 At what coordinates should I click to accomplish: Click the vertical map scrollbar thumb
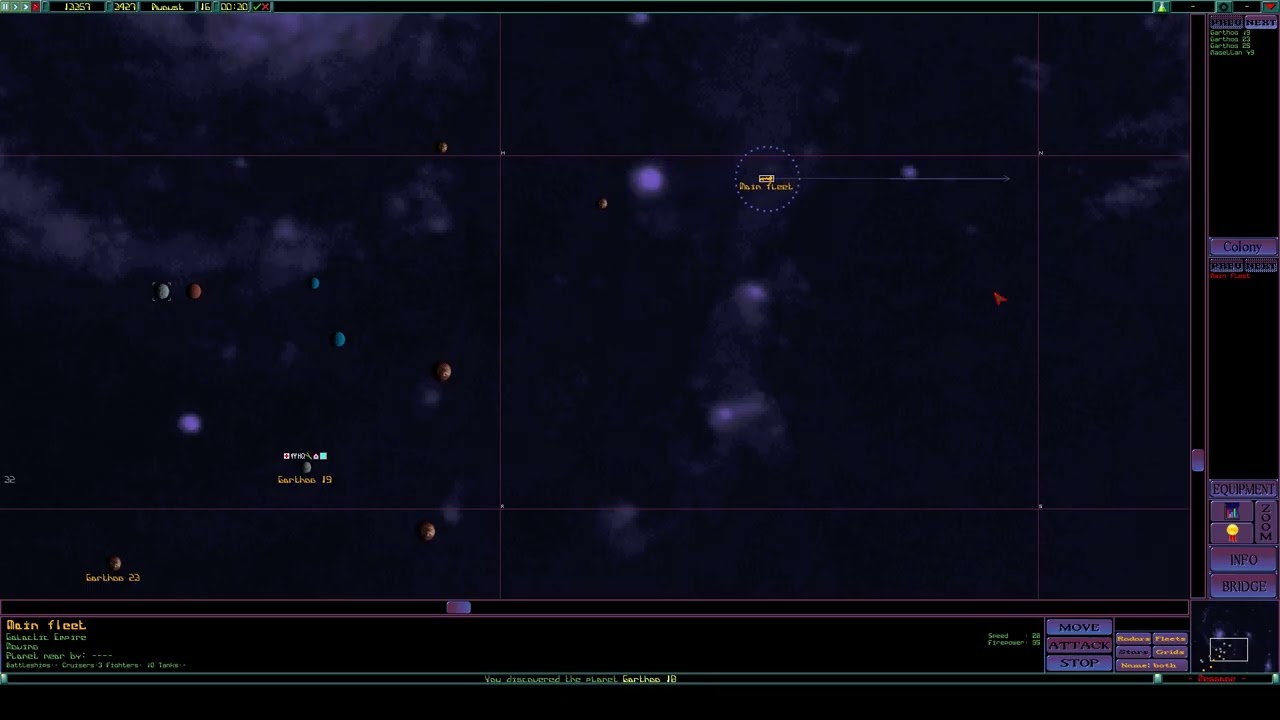click(1198, 461)
